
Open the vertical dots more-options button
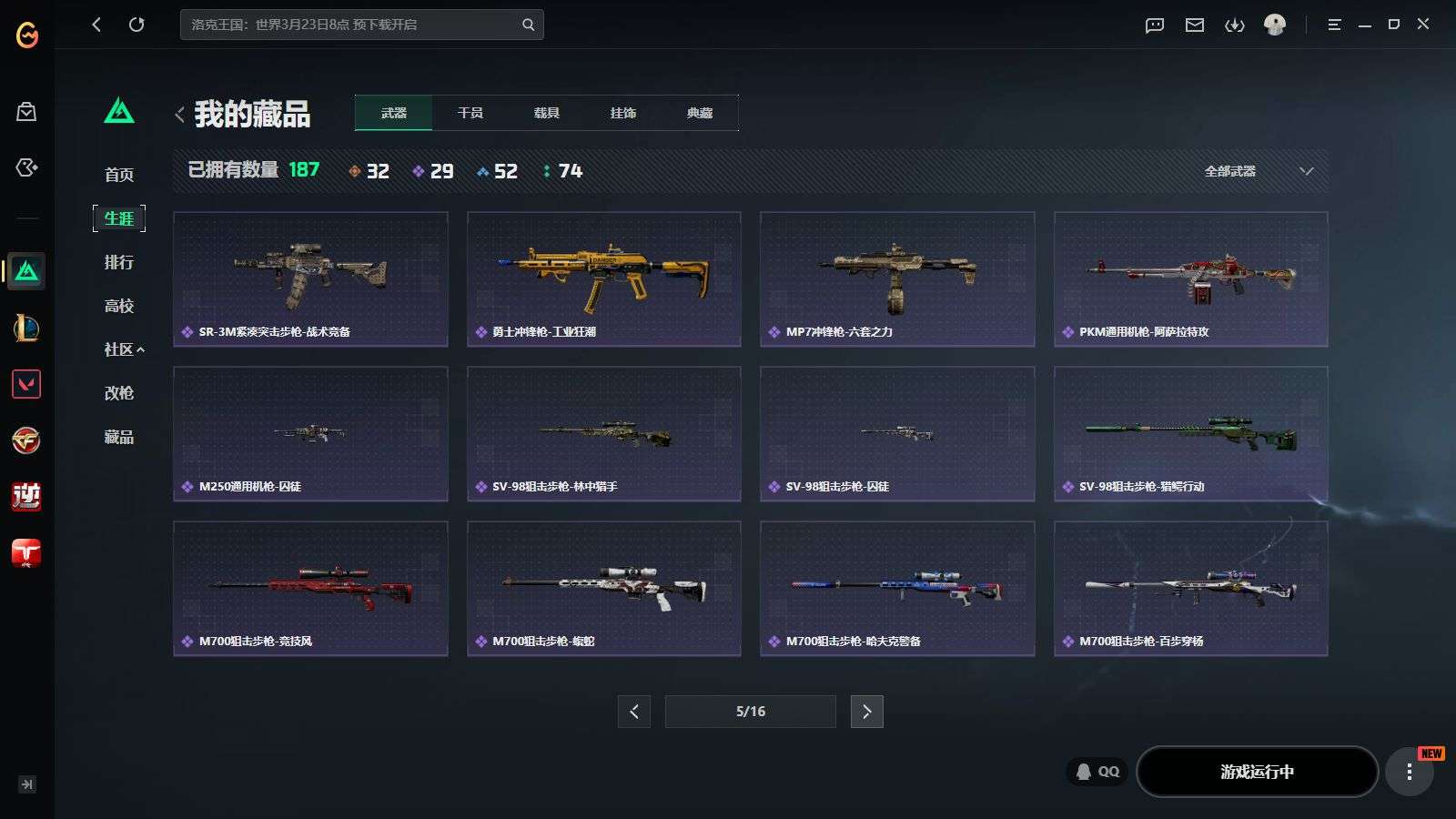(x=1409, y=772)
